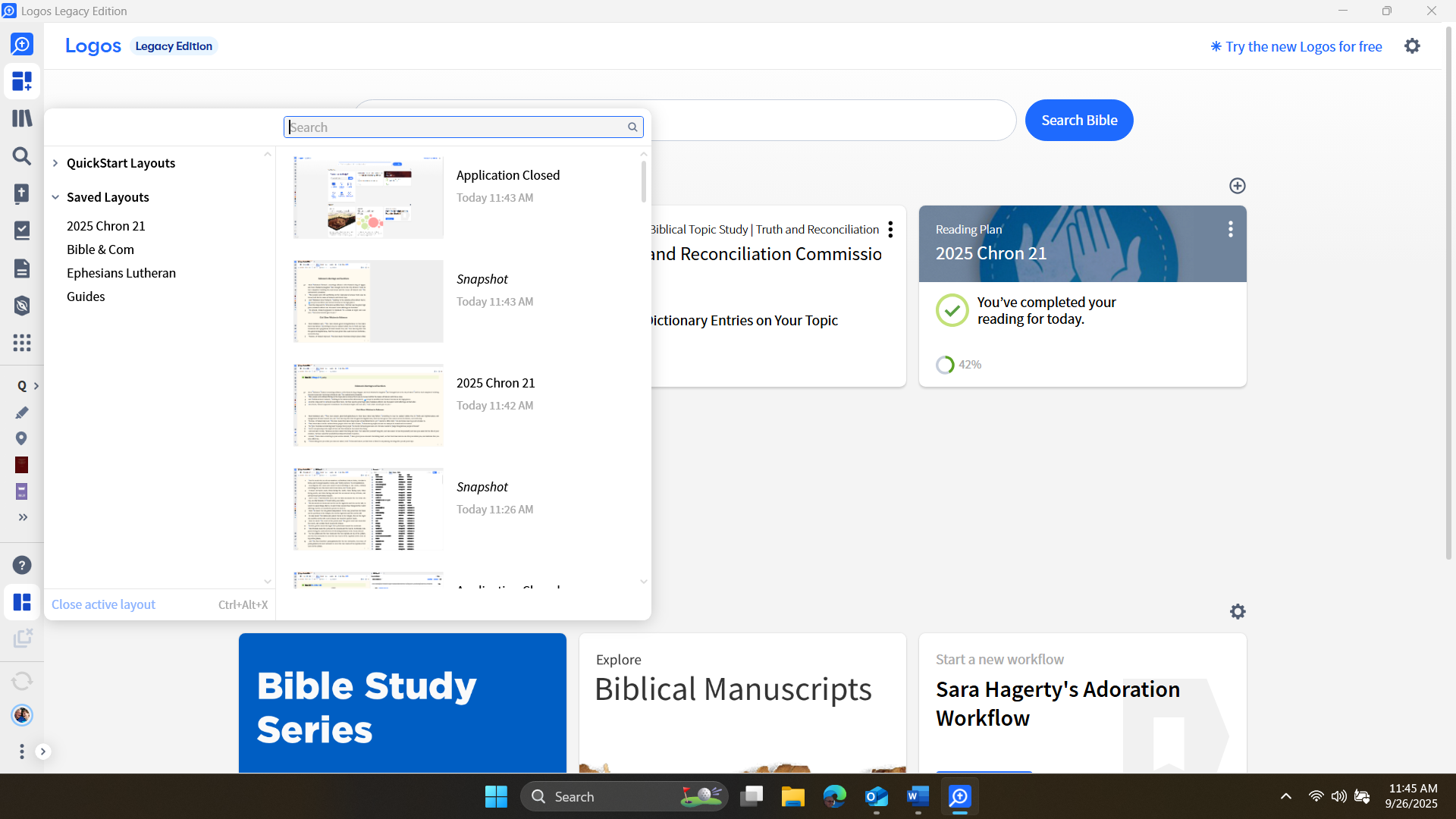This screenshot has width=1456, height=819.
Task: Open the user profile avatar
Action: pos(22,715)
